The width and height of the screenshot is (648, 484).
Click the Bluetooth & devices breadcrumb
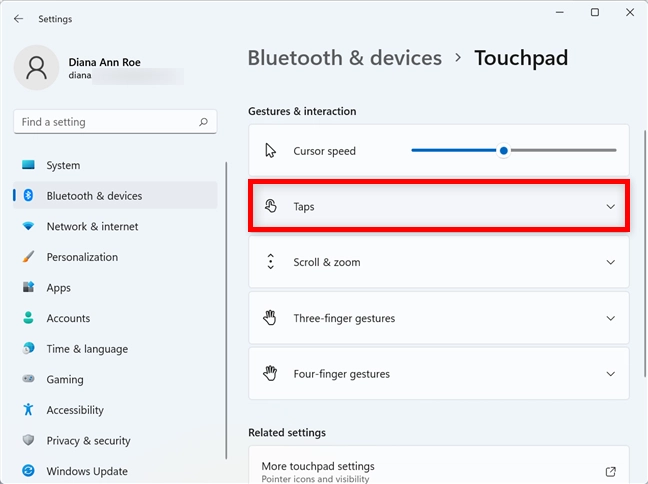tap(345, 58)
